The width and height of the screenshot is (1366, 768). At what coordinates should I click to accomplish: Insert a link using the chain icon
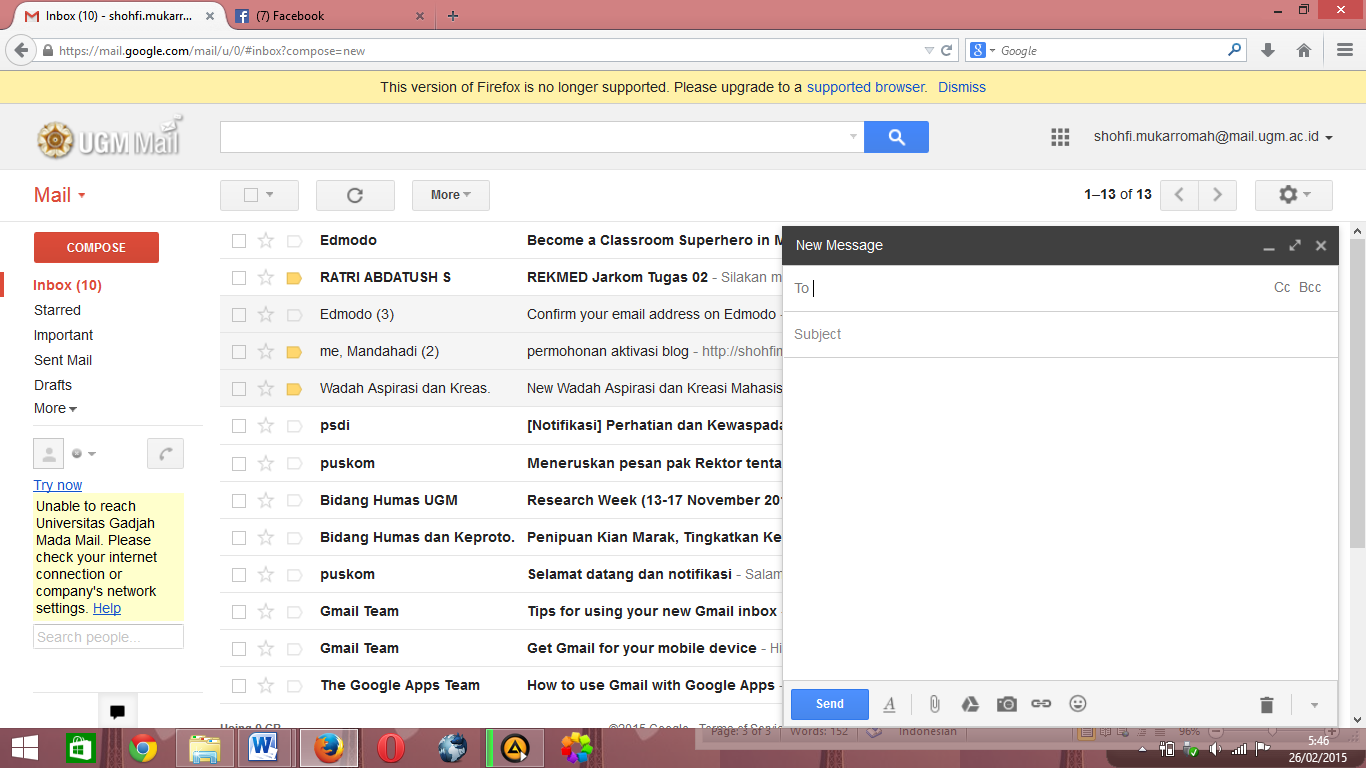(1041, 704)
